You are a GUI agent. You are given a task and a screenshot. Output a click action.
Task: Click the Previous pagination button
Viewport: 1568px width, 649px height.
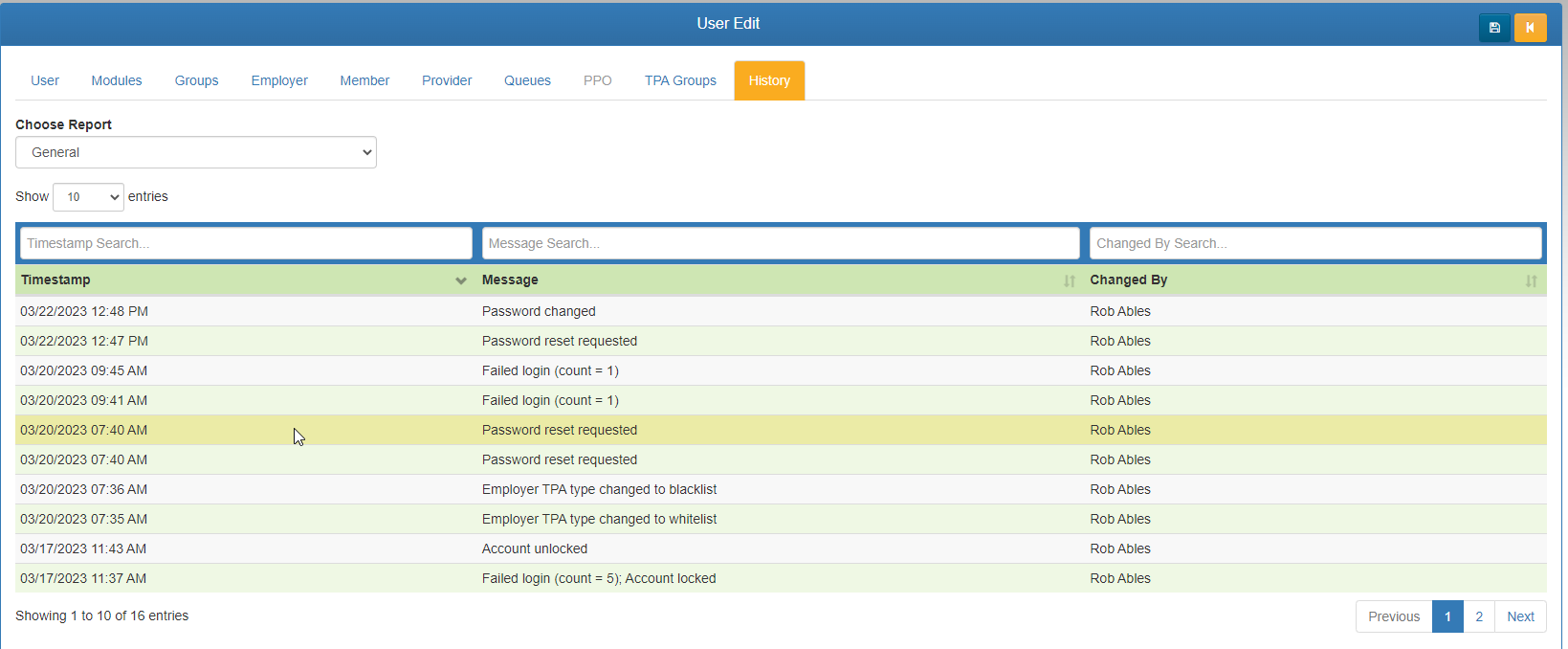tap(1394, 616)
